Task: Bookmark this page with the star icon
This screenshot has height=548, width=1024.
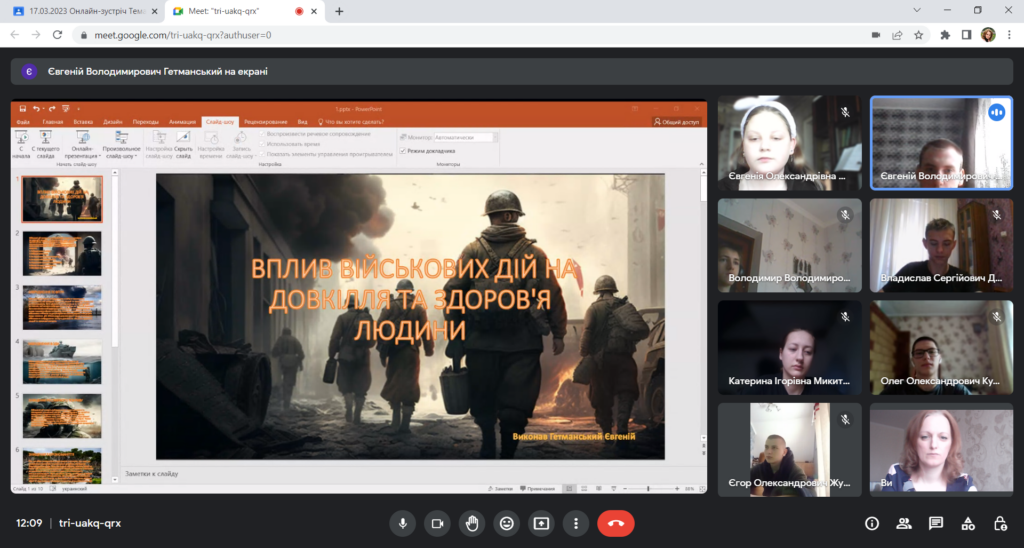Action: 921,34
